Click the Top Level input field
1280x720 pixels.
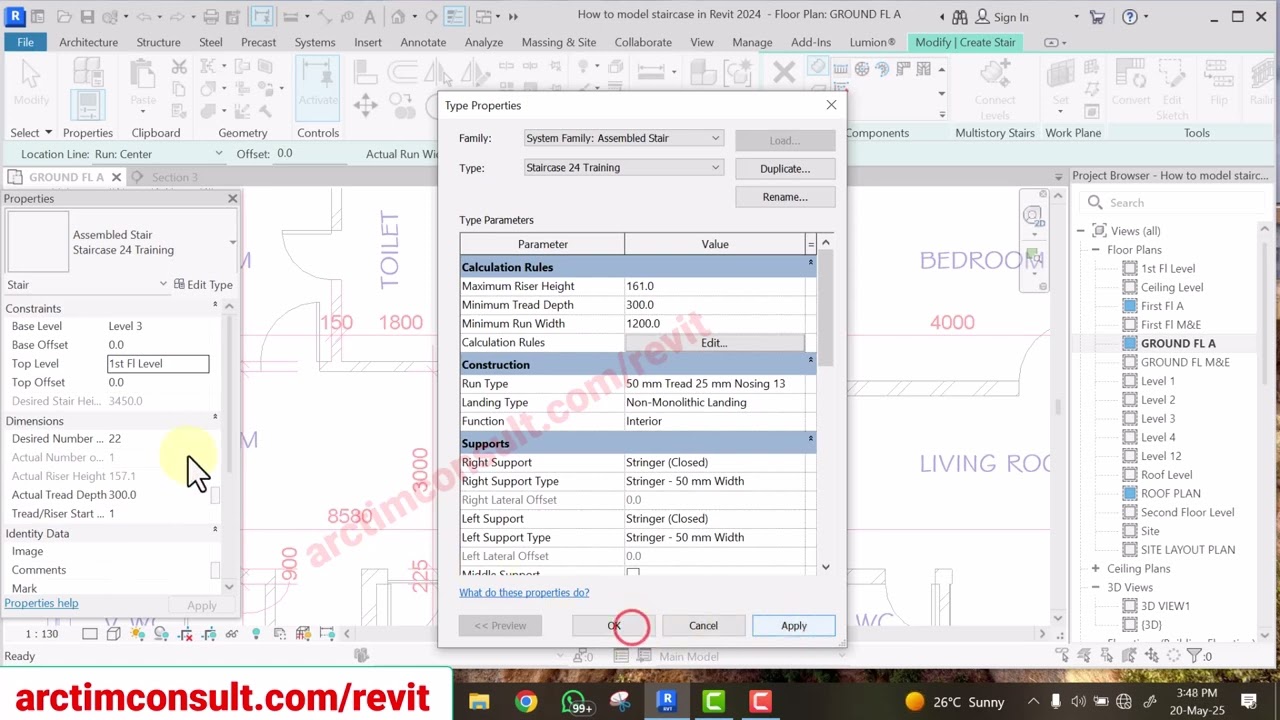click(x=158, y=364)
